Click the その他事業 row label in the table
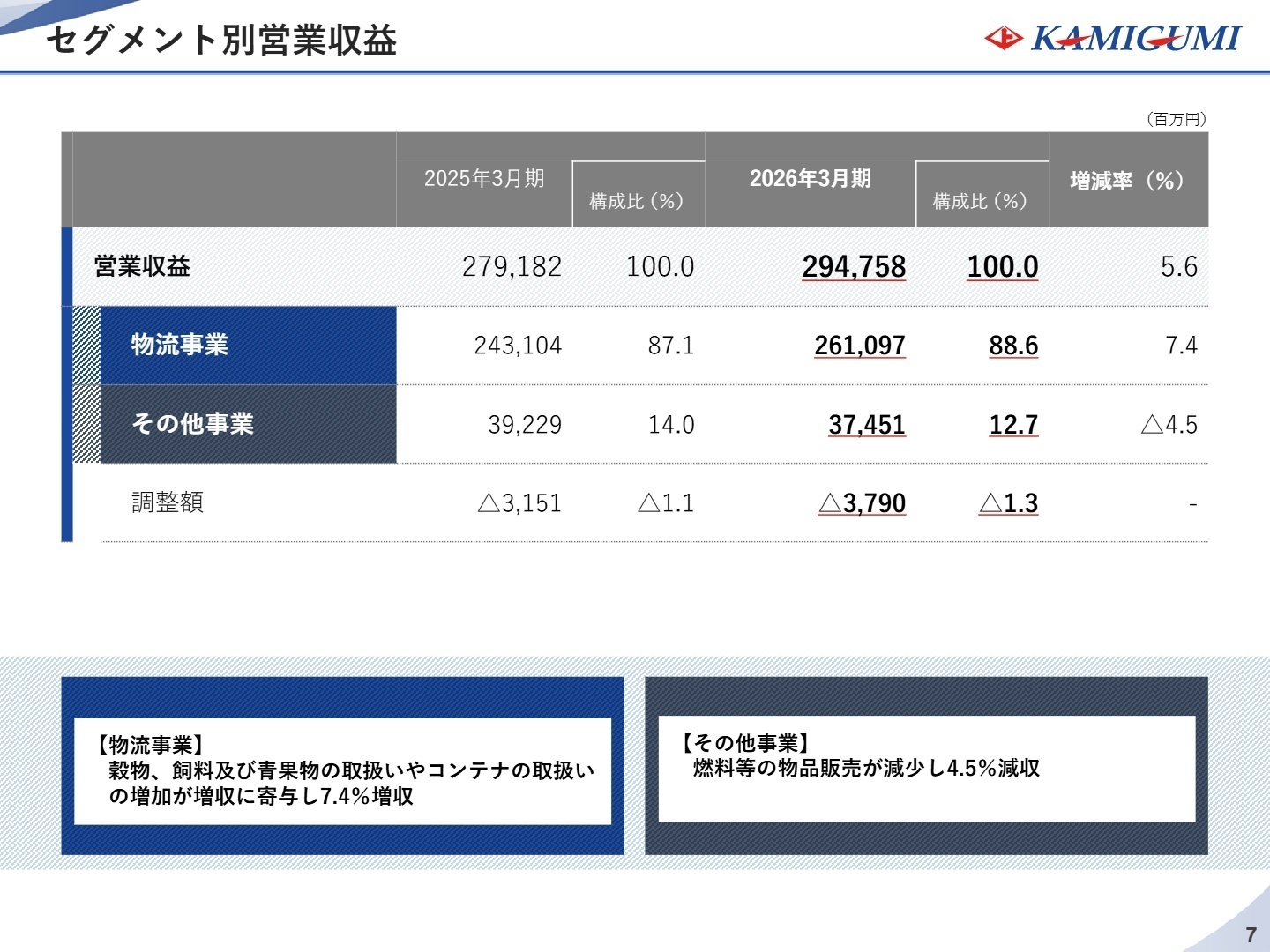The width and height of the screenshot is (1270, 952). point(192,424)
